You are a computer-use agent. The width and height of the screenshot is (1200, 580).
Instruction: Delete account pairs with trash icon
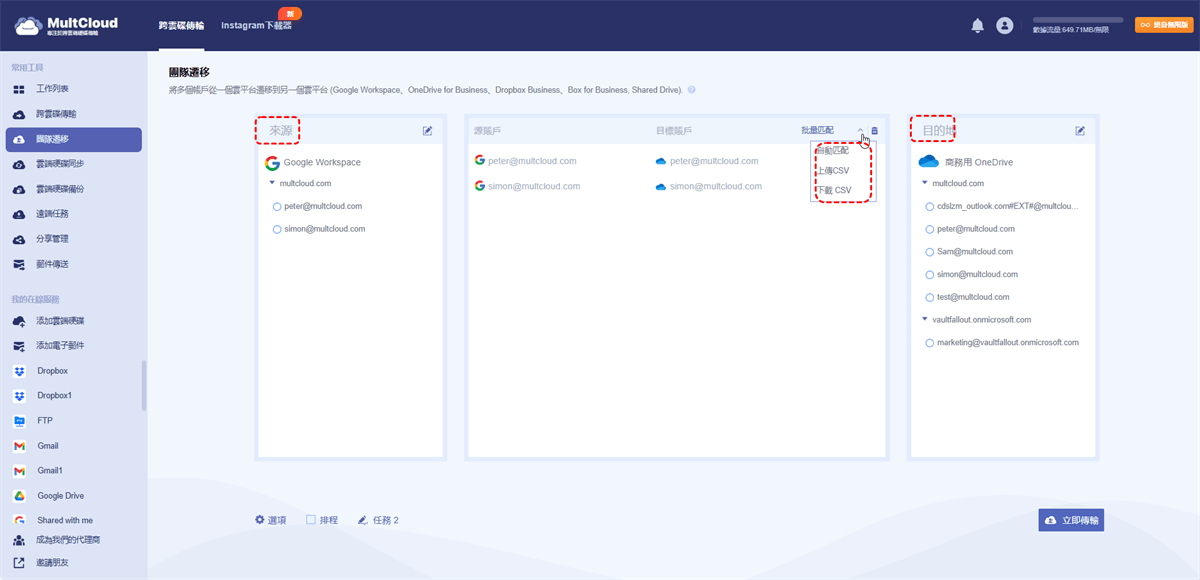pyautogui.click(x=874, y=131)
